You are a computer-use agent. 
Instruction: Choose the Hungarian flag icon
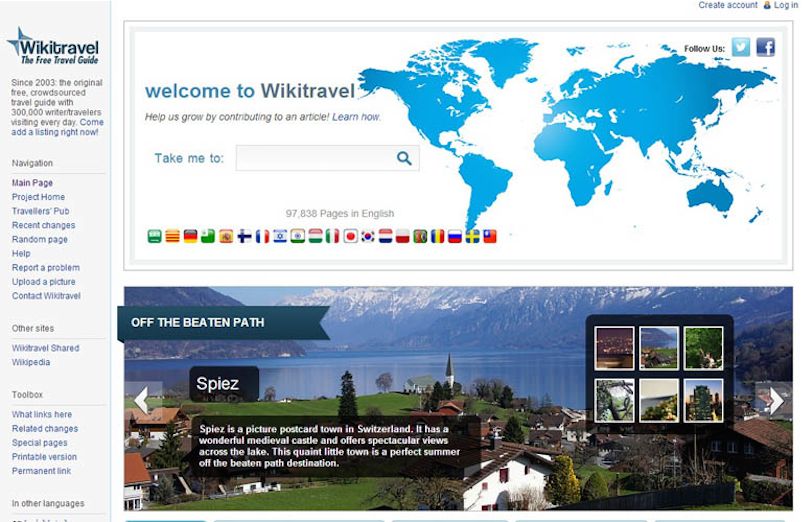pos(315,236)
